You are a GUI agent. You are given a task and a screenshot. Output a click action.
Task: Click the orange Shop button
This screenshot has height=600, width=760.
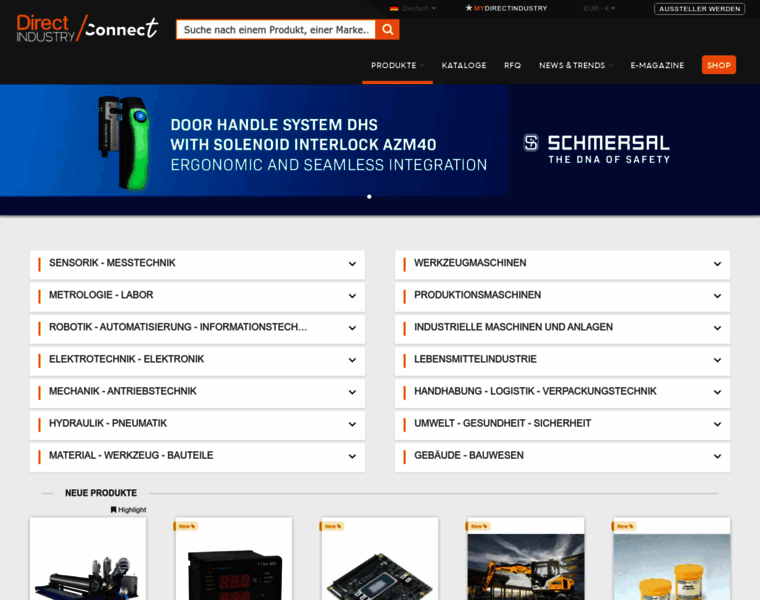point(719,65)
